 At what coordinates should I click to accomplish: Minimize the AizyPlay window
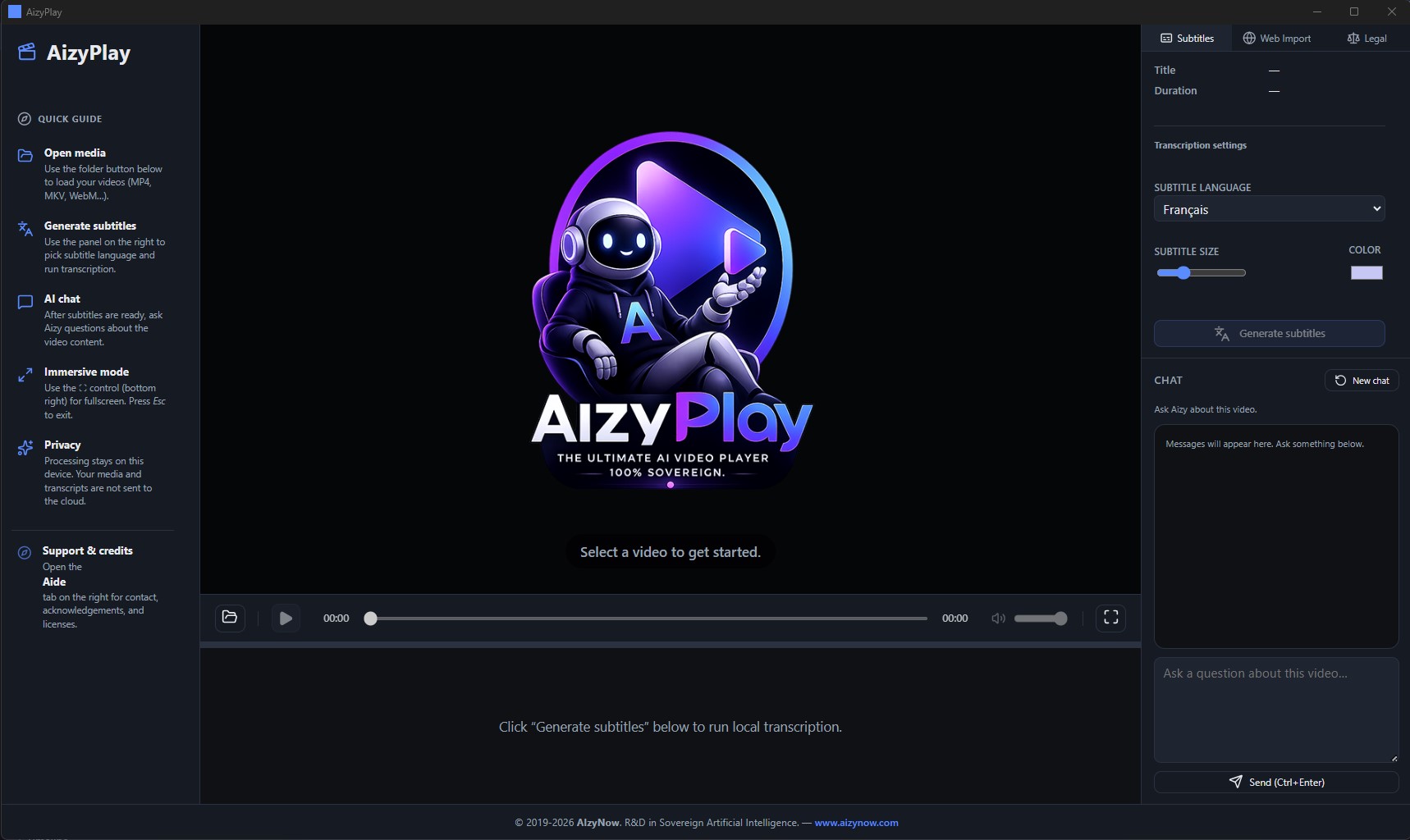[x=1318, y=11]
